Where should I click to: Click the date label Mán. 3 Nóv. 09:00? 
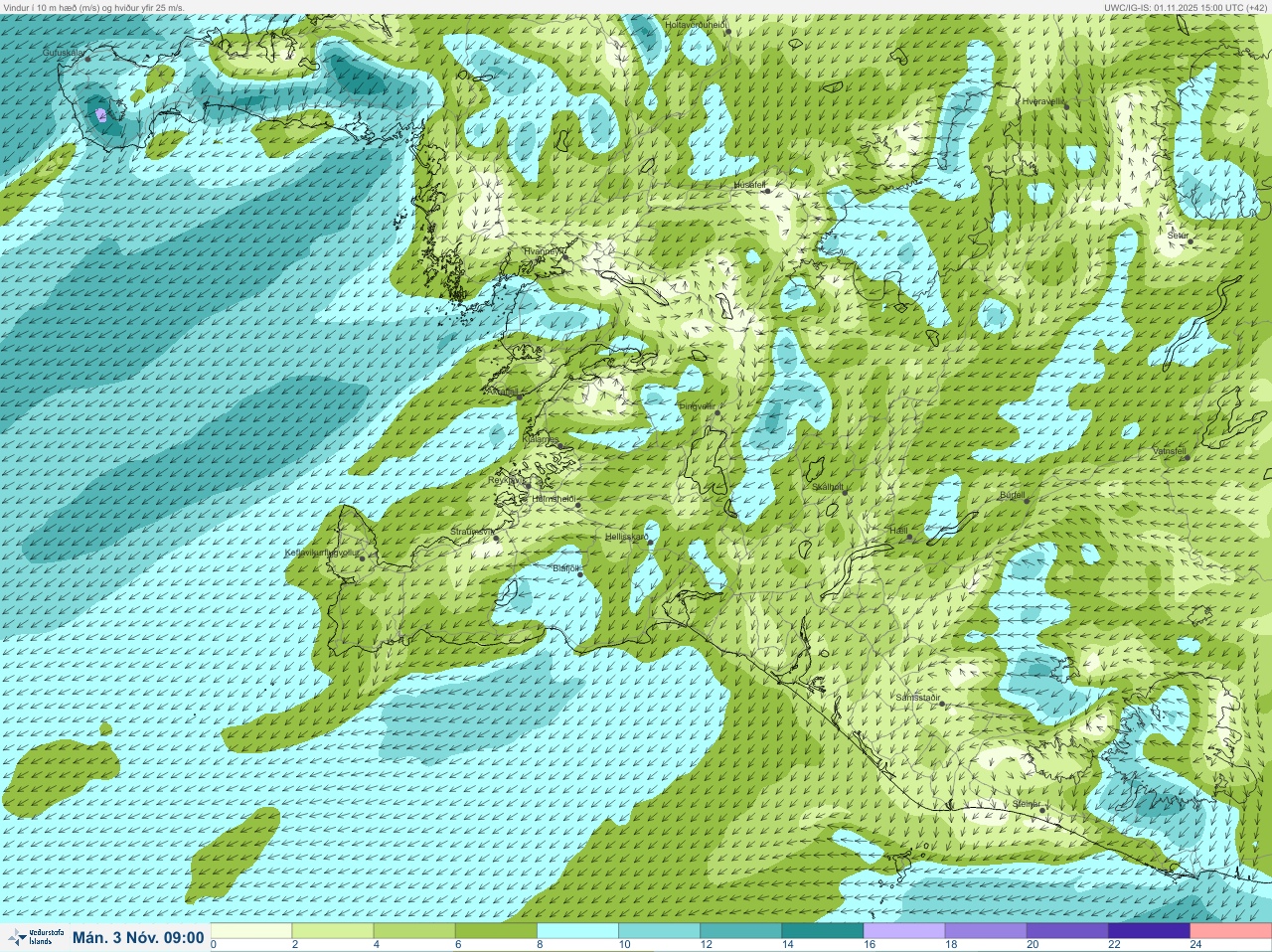pyautogui.click(x=138, y=937)
